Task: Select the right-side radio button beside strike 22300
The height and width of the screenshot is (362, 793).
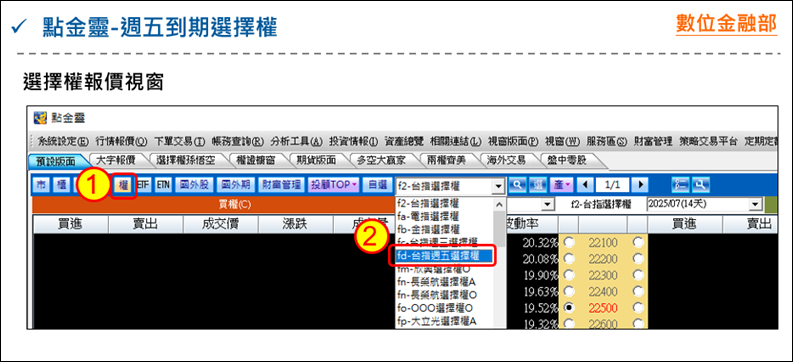Action: (638, 275)
